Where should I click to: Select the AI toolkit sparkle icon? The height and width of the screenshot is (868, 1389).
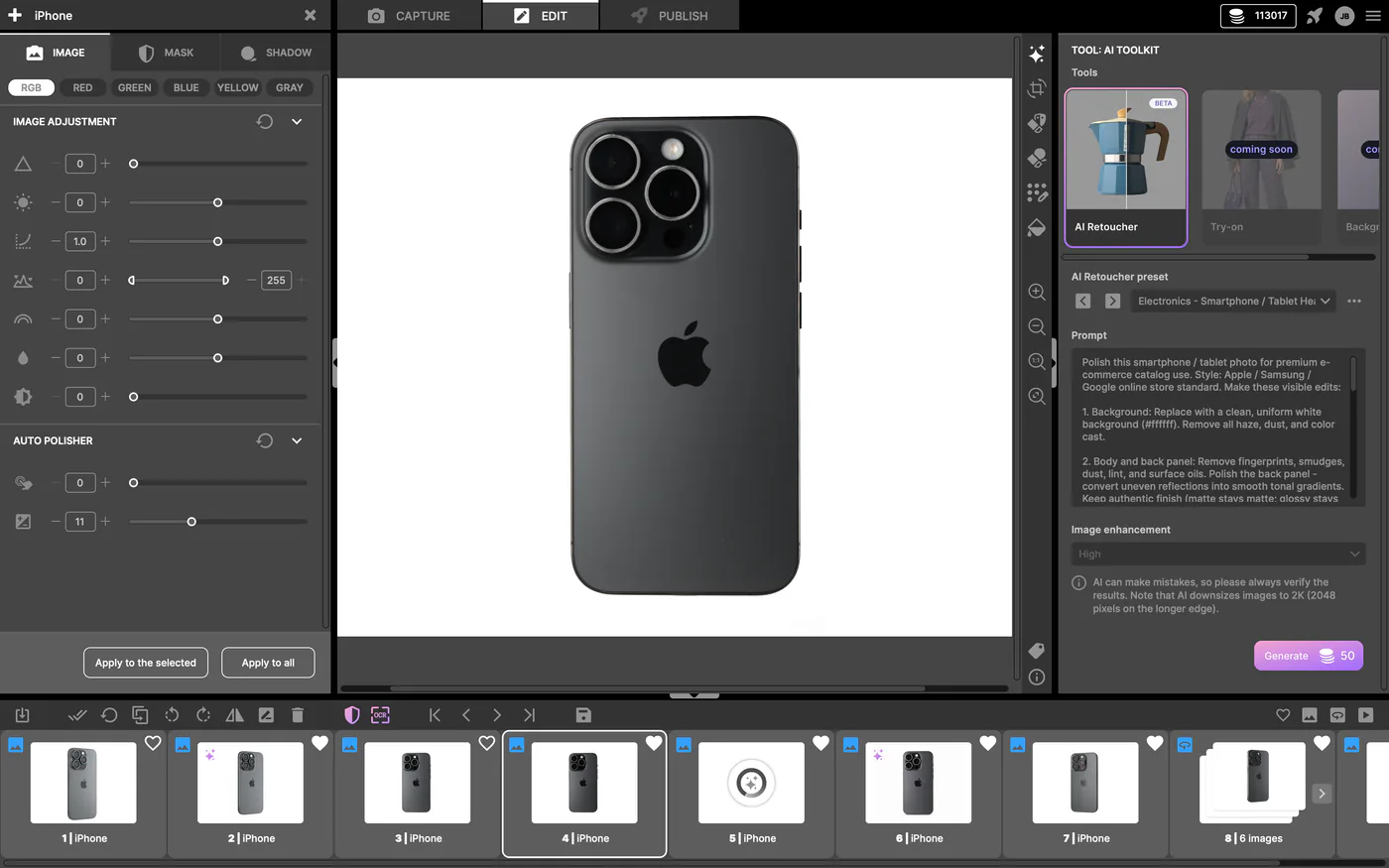click(x=1037, y=54)
